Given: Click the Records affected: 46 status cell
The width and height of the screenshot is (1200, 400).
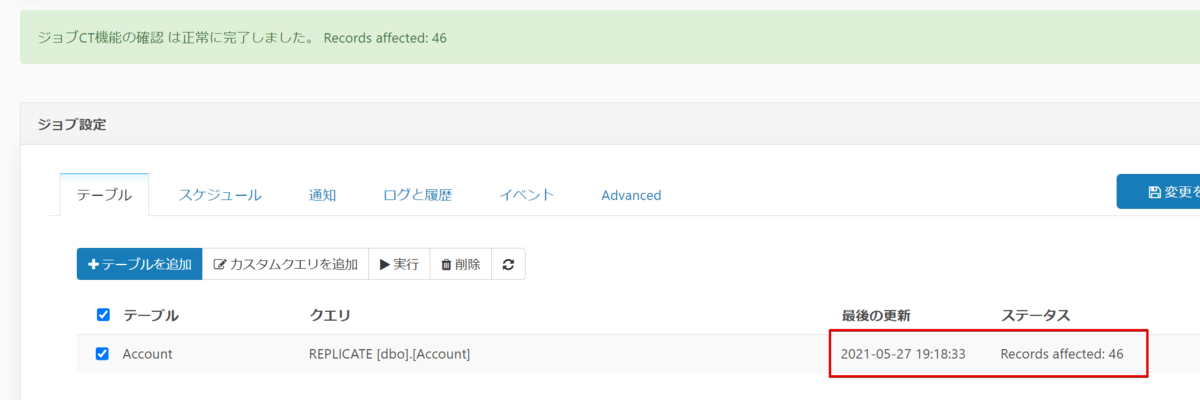Looking at the screenshot, I should pos(1062,354).
